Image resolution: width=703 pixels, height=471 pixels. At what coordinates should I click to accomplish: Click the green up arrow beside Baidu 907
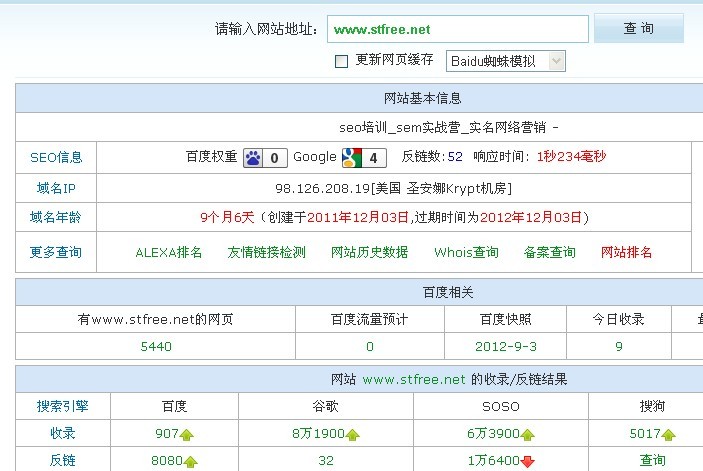(x=188, y=435)
